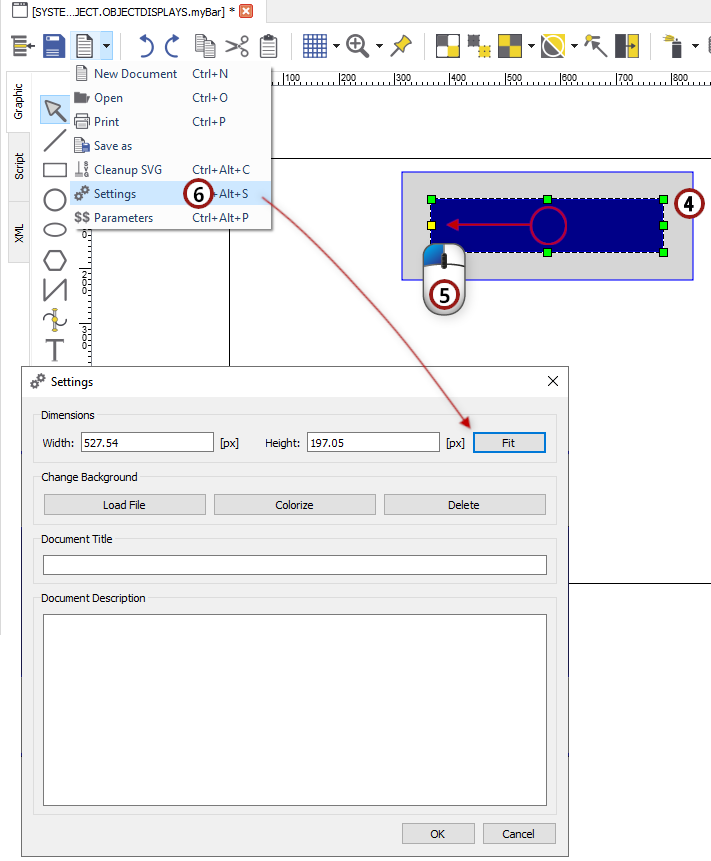This screenshot has height=861, width=711.
Task: Select the Text tool
Action: pos(55,350)
